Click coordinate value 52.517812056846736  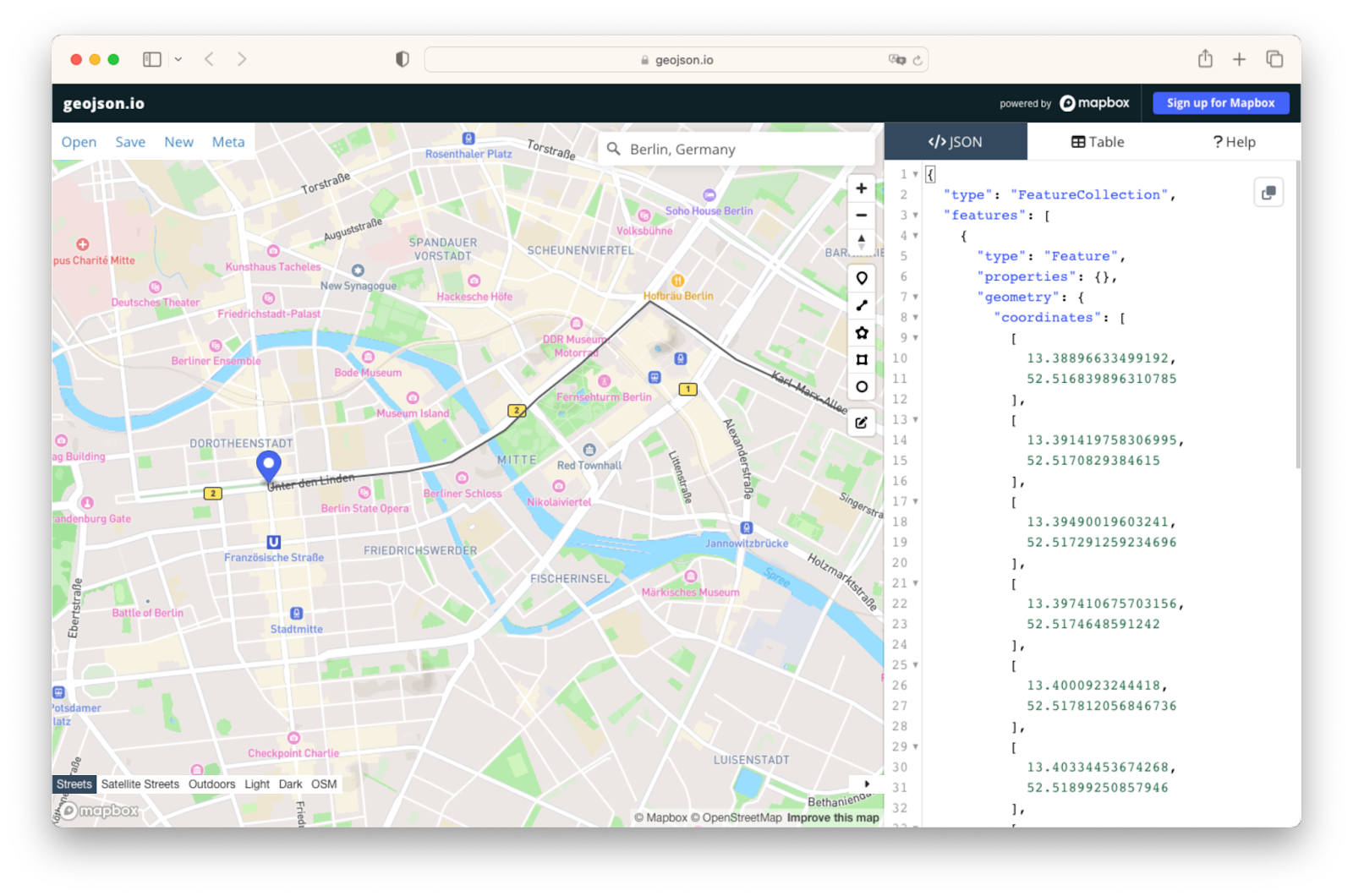[1102, 706]
